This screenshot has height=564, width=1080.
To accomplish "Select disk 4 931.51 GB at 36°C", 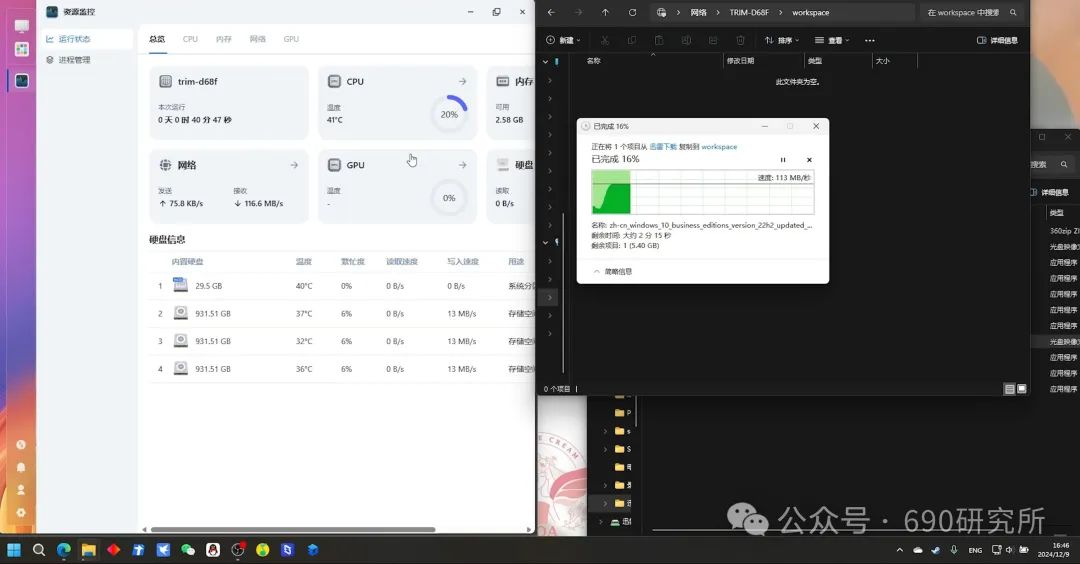I will pyautogui.click(x=342, y=369).
